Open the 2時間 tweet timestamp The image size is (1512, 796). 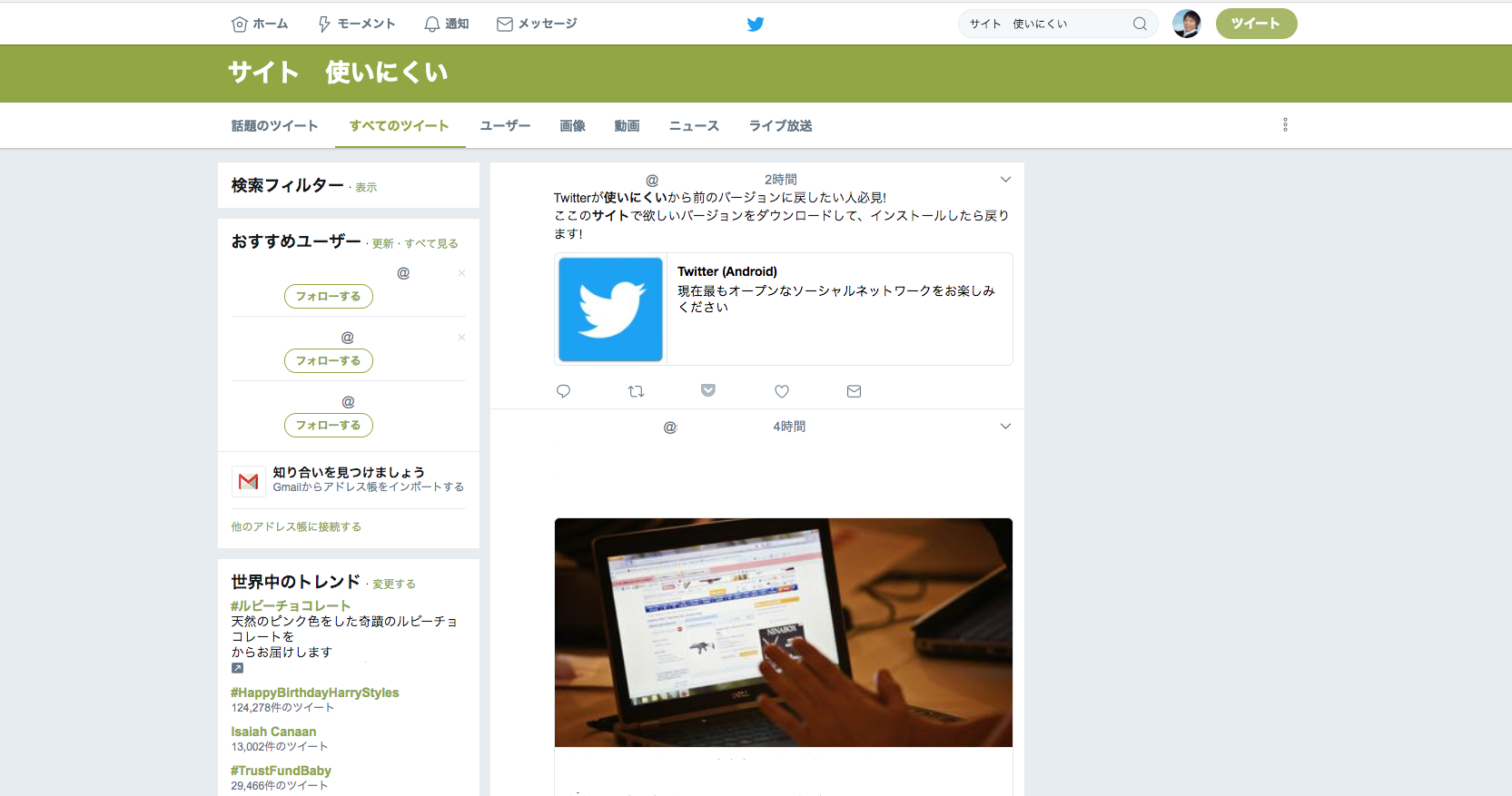coord(780,180)
